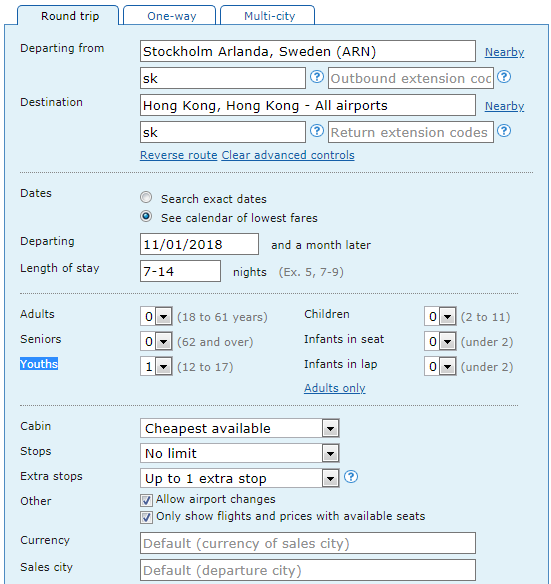Click the Reverse route link
The width and height of the screenshot is (551, 584).
coord(178,155)
